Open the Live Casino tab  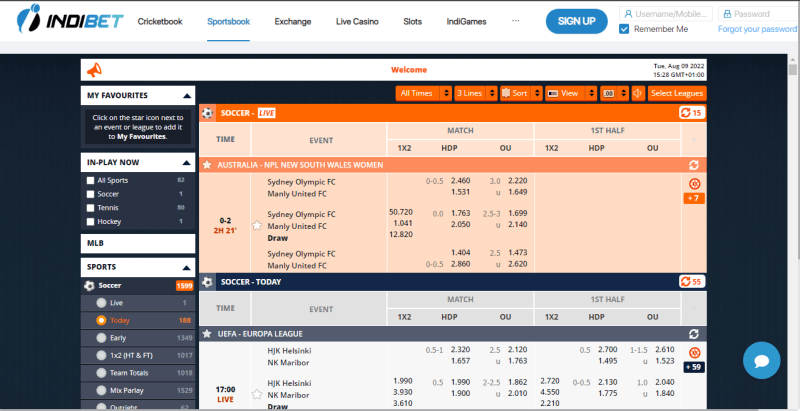coord(357,21)
